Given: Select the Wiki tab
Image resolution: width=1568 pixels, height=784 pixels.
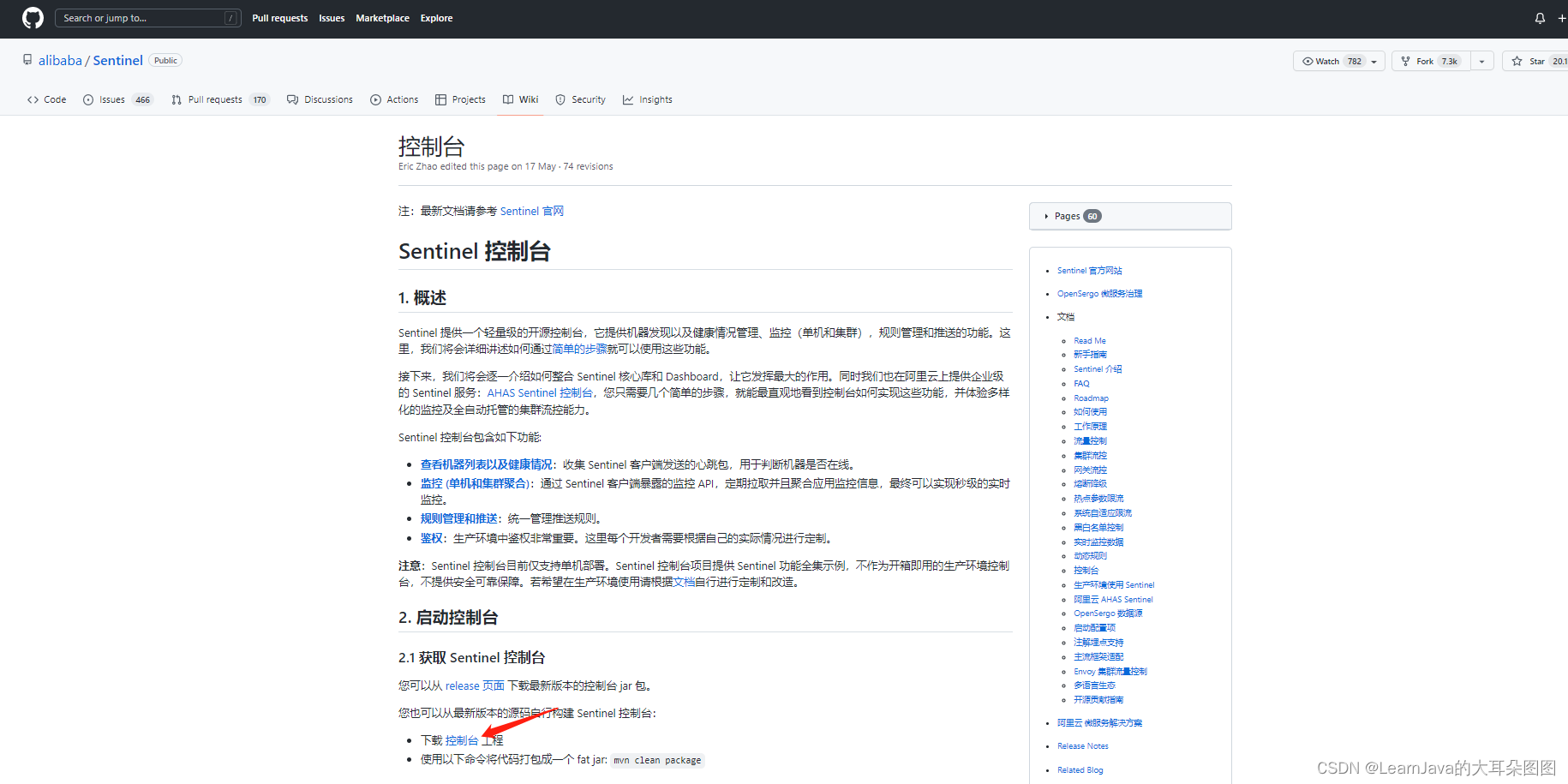Looking at the screenshot, I should click(520, 99).
